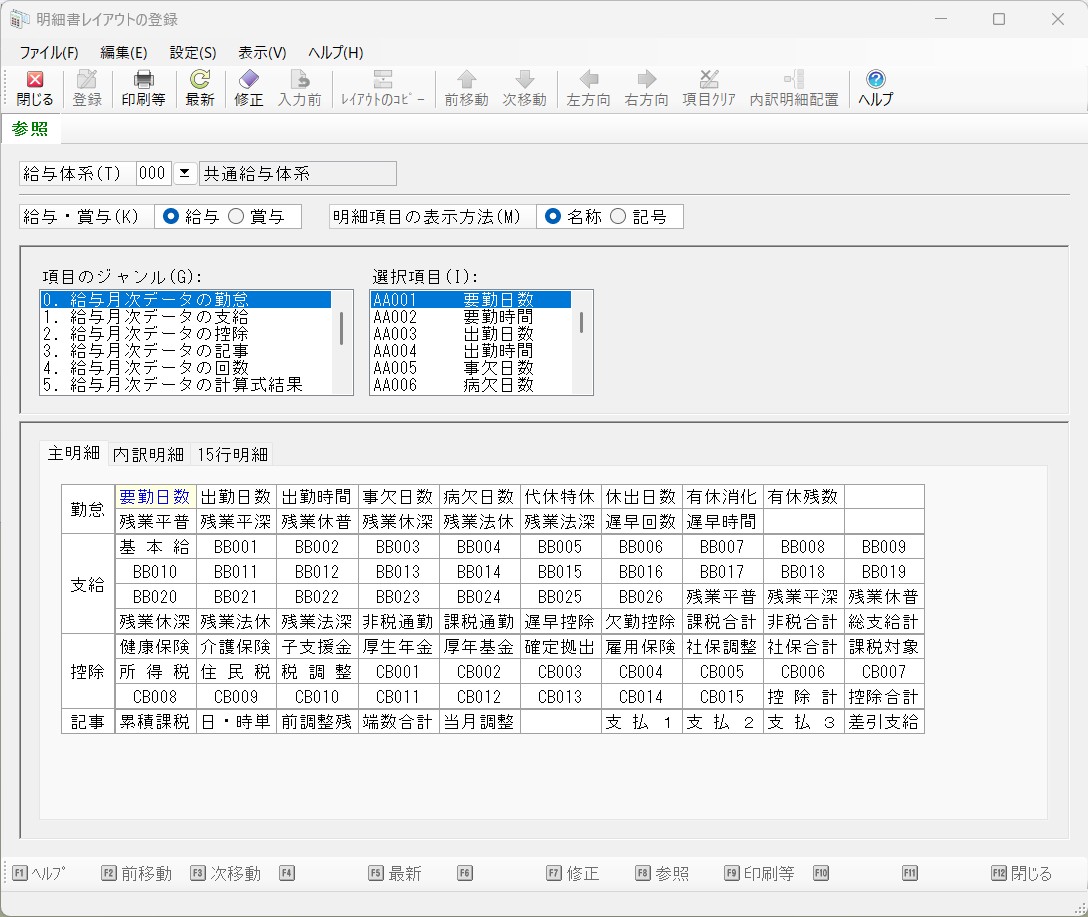Select the 賞与 radio button
This screenshot has width=1088, height=917.
(x=236, y=217)
